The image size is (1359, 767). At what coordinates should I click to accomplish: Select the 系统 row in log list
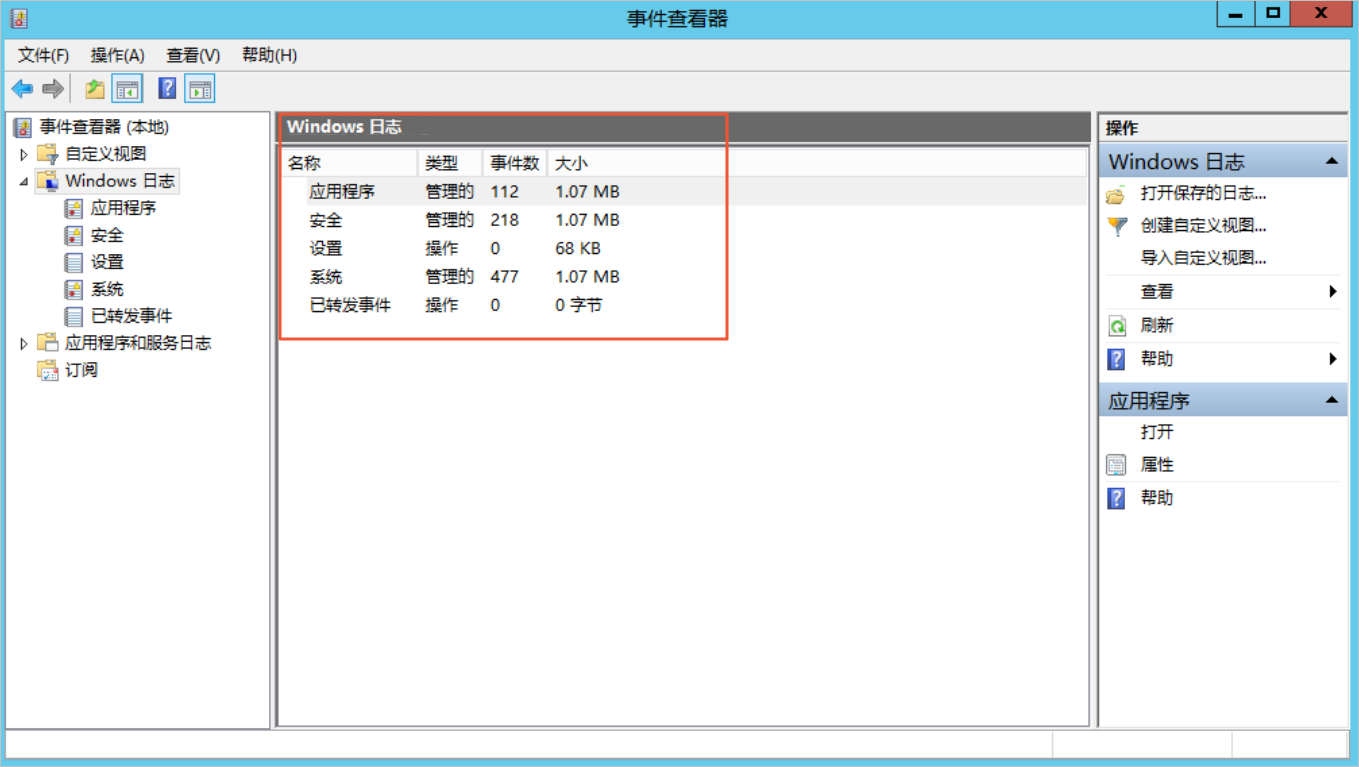click(x=683, y=277)
